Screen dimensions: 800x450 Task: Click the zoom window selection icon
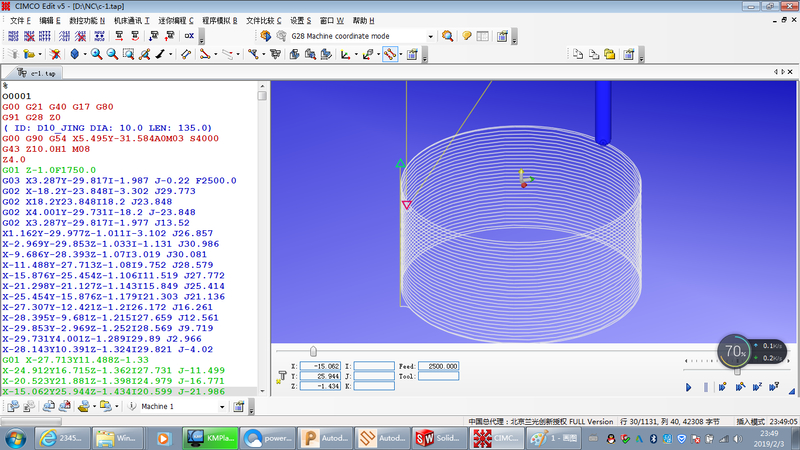pos(129,54)
